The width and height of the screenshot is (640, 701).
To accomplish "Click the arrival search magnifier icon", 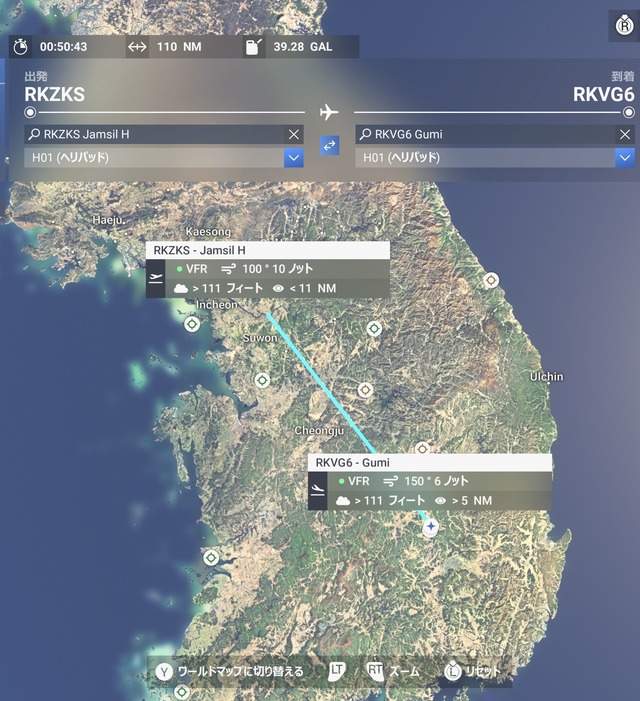I will point(365,134).
